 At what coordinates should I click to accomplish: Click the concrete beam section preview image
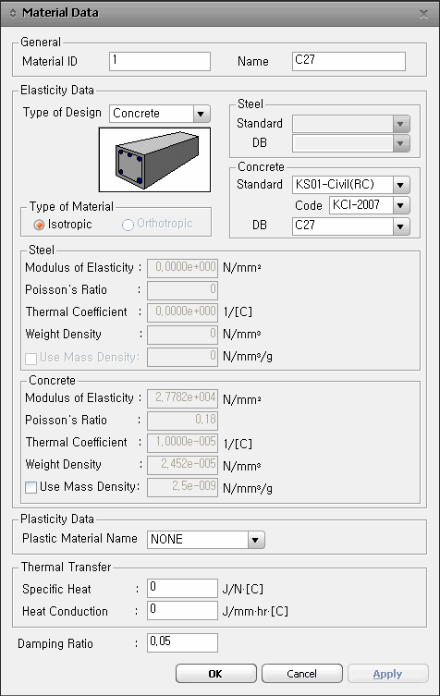coord(155,160)
